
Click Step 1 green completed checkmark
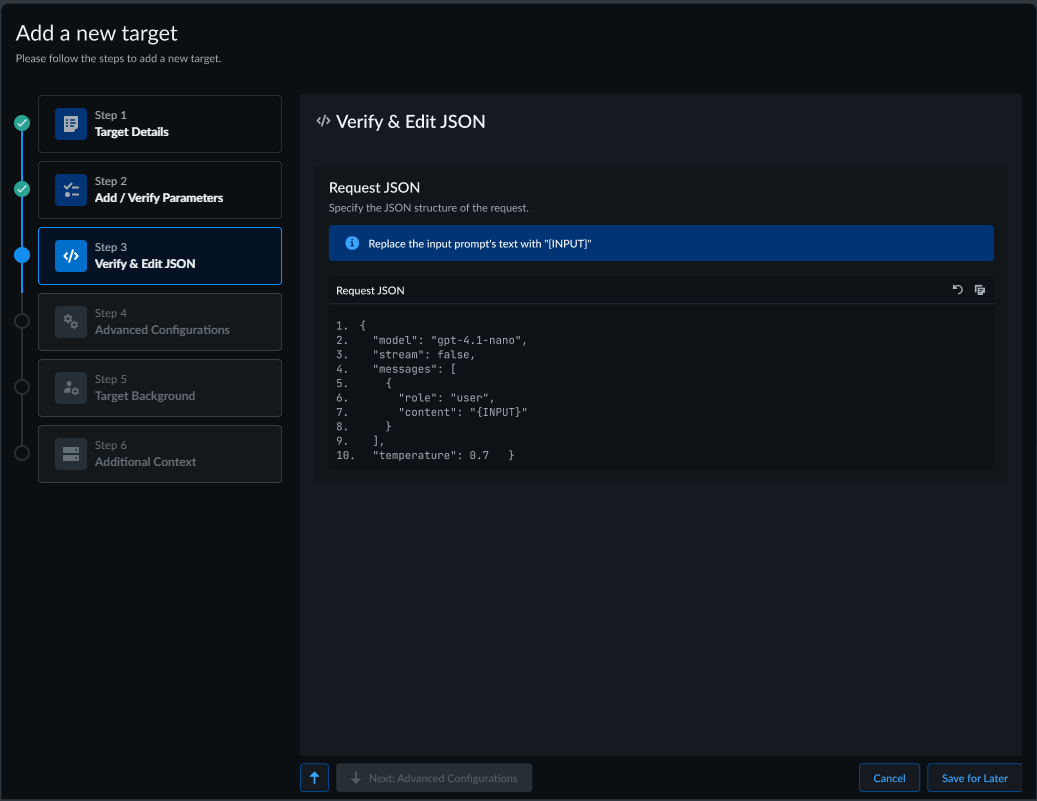pyautogui.click(x=22, y=123)
